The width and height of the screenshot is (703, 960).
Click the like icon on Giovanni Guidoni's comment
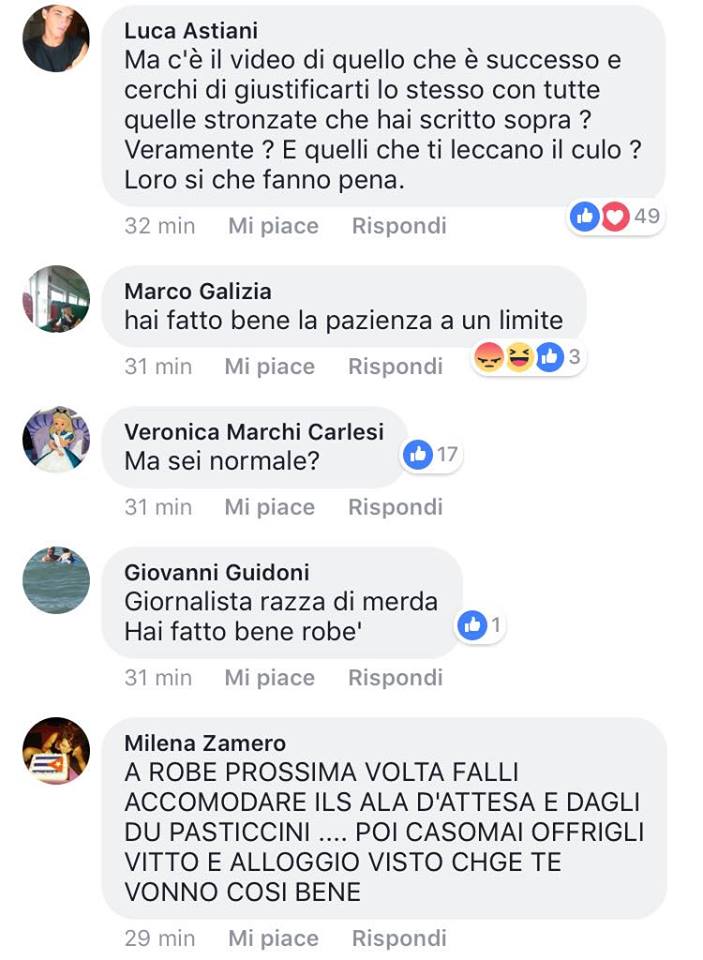pos(472,625)
